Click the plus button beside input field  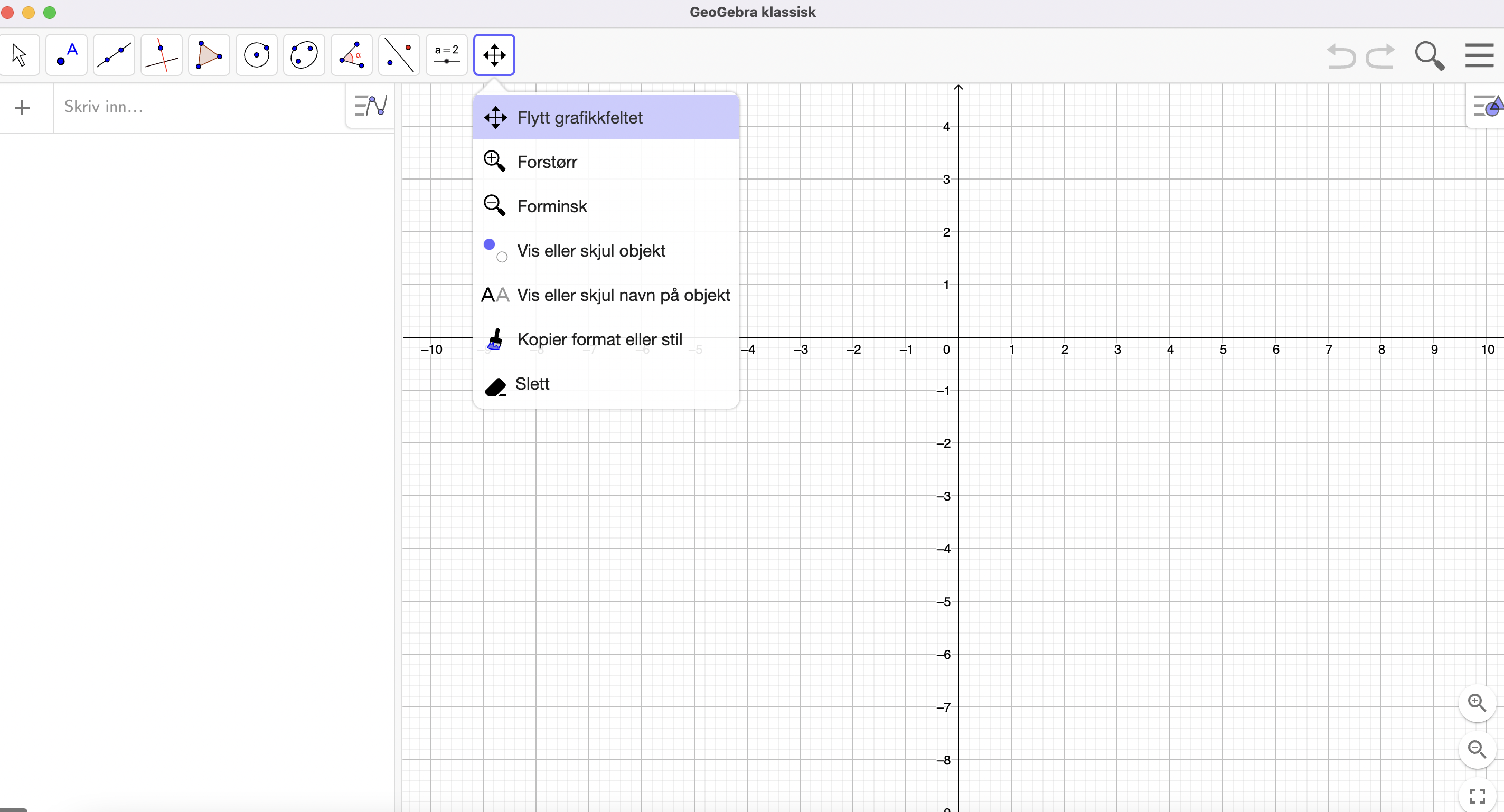pyautogui.click(x=22, y=107)
